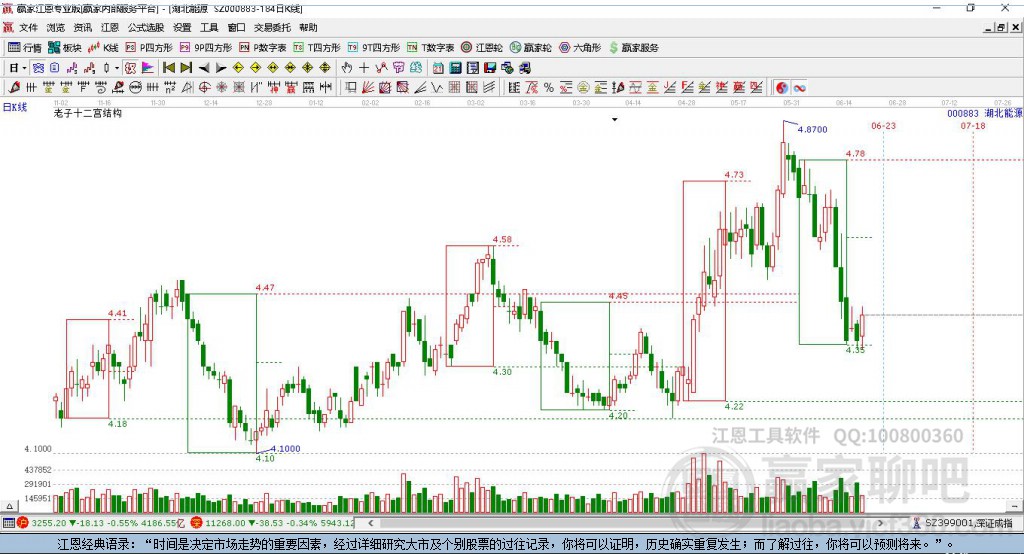Toggle the yin-yang icon button
1024x554 pixels.
coord(782,87)
